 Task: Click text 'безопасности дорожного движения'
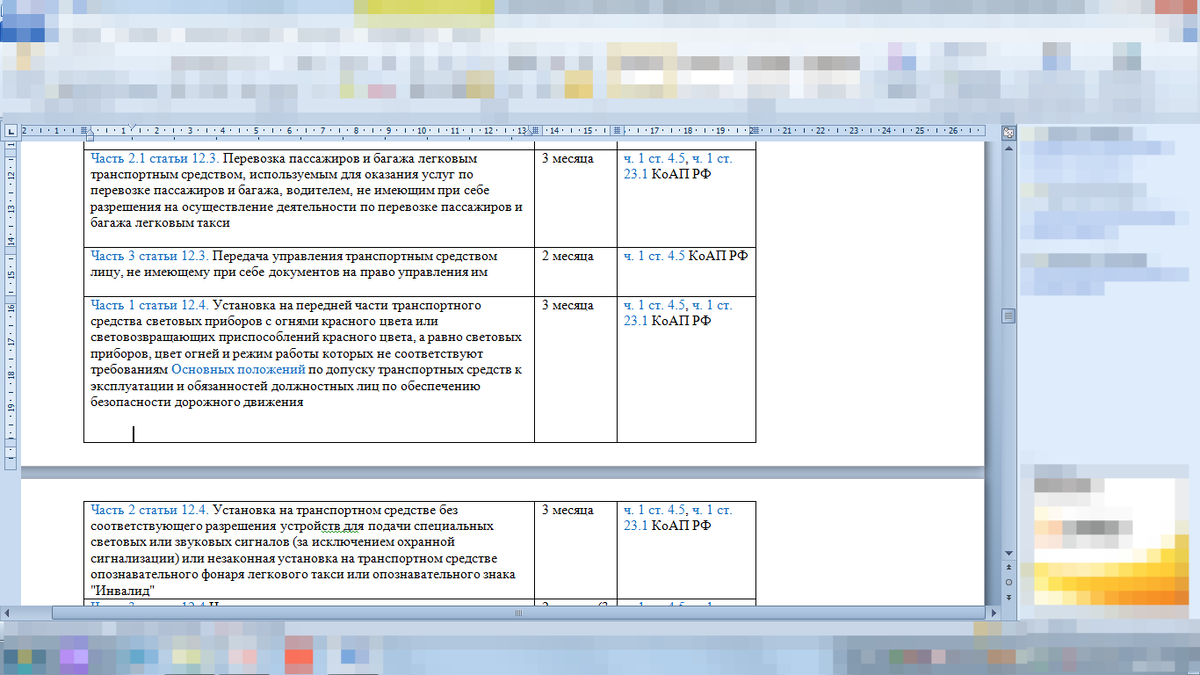pos(196,403)
